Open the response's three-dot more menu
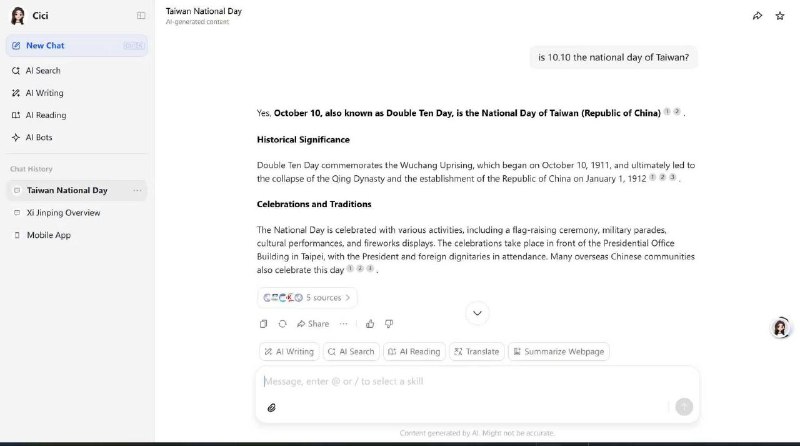This screenshot has width=800, height=446. pyautogui.click(x=344, y=324)
